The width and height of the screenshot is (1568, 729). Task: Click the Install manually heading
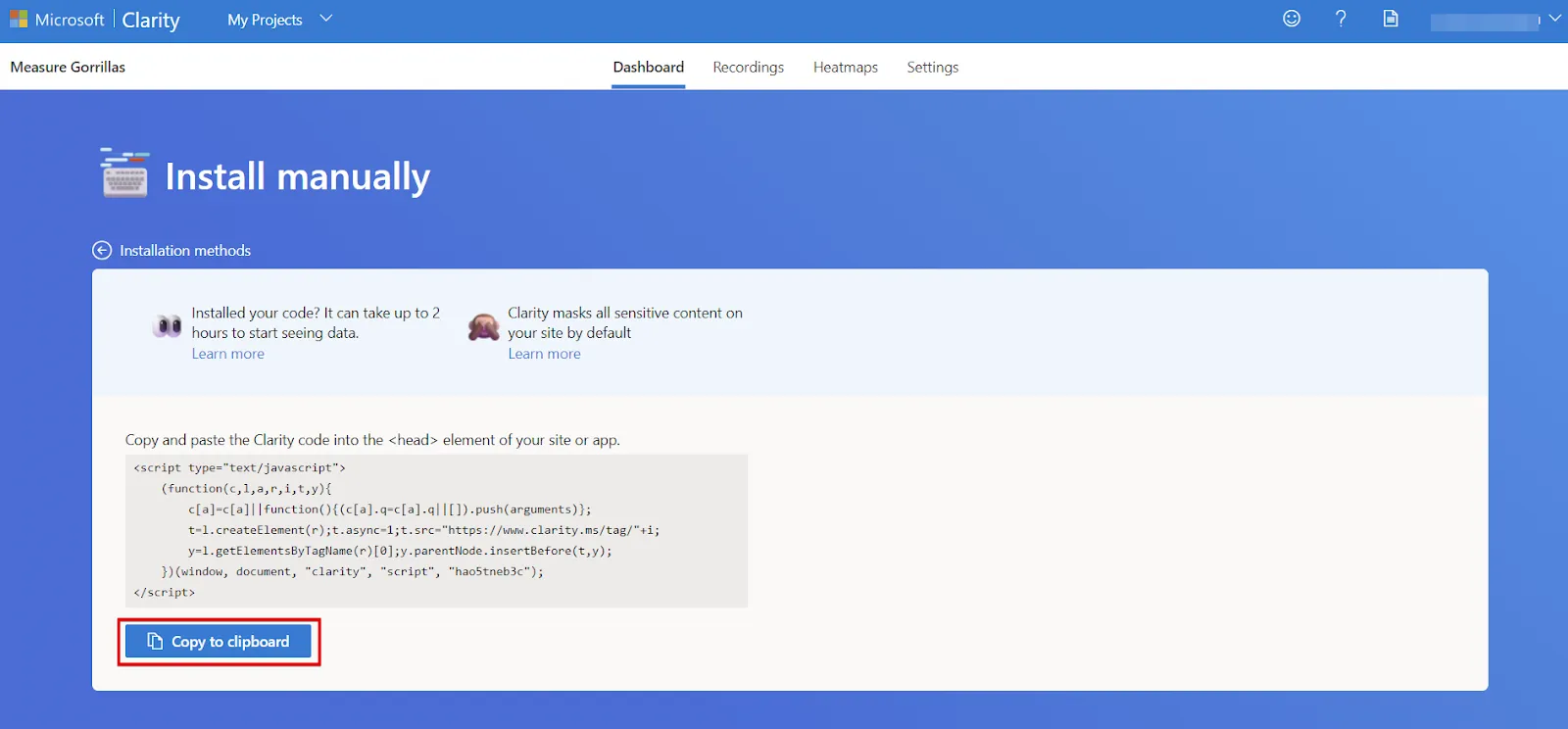(297, 176)
